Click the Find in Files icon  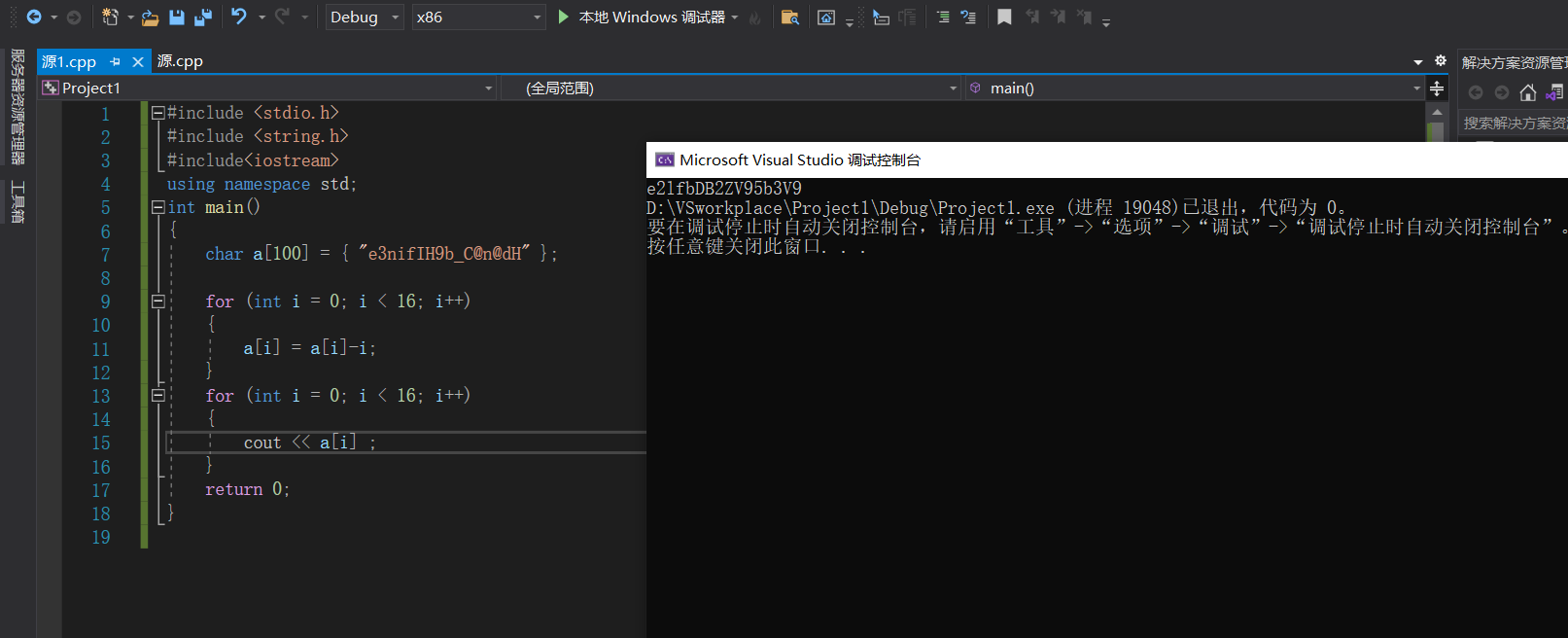click(789, 17)
